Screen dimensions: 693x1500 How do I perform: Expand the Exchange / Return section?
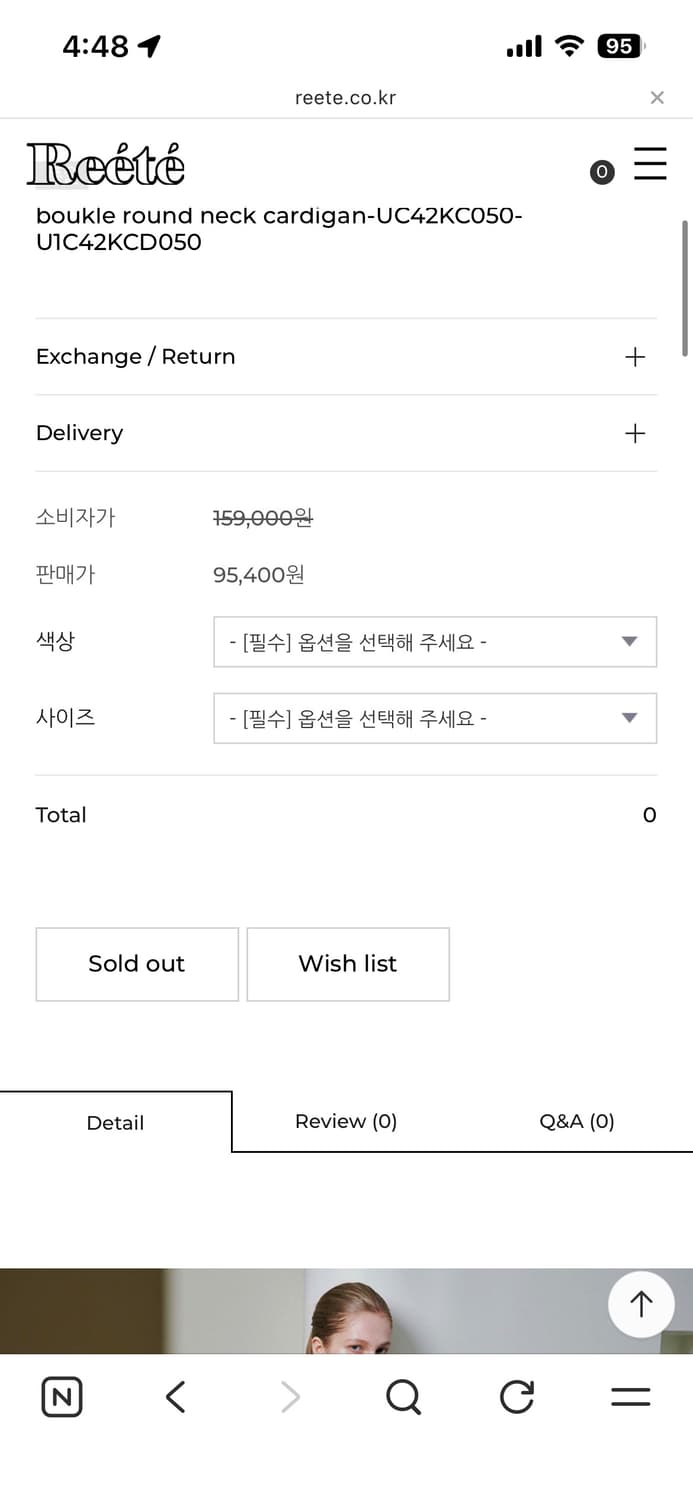(x=634, y=356)
